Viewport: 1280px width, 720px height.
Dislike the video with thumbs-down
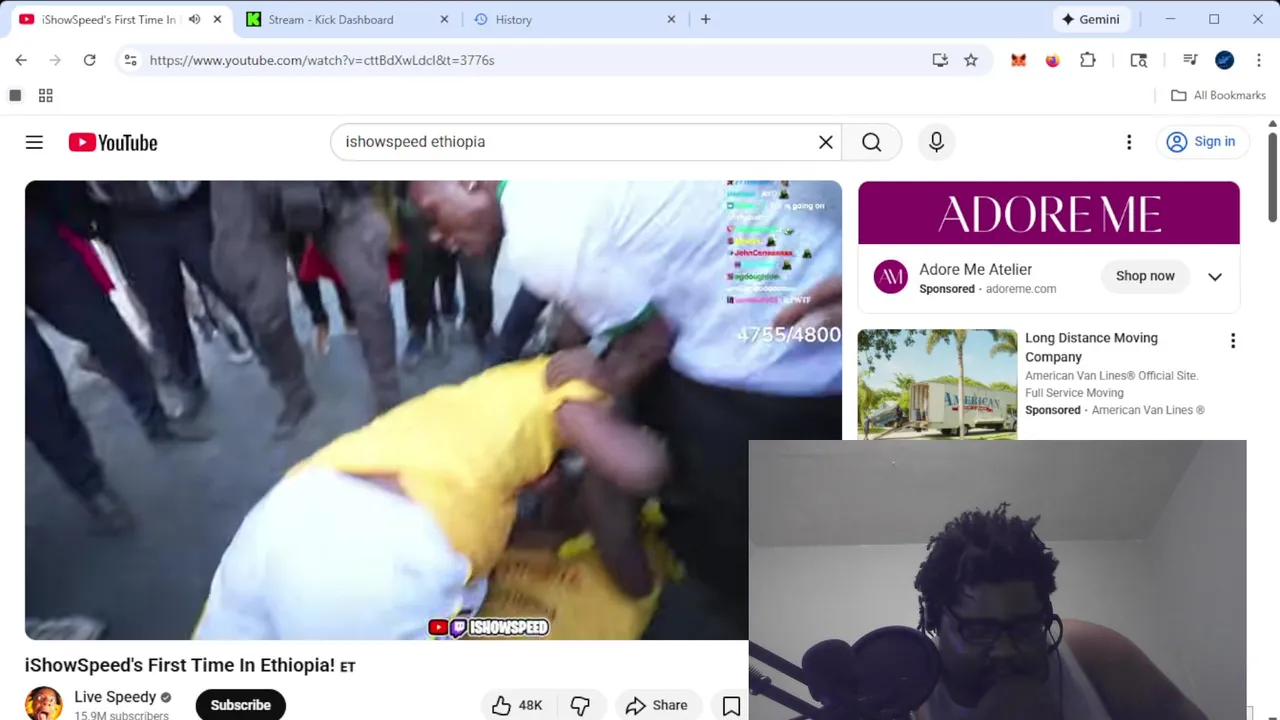point(580,705)
